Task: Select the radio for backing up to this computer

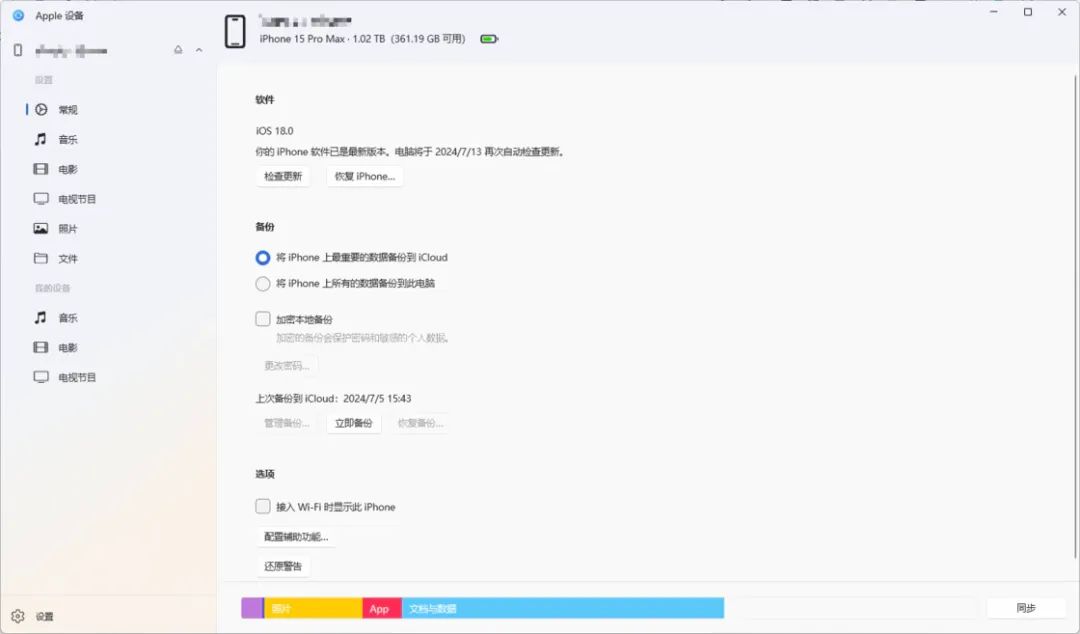Action: 262,283
